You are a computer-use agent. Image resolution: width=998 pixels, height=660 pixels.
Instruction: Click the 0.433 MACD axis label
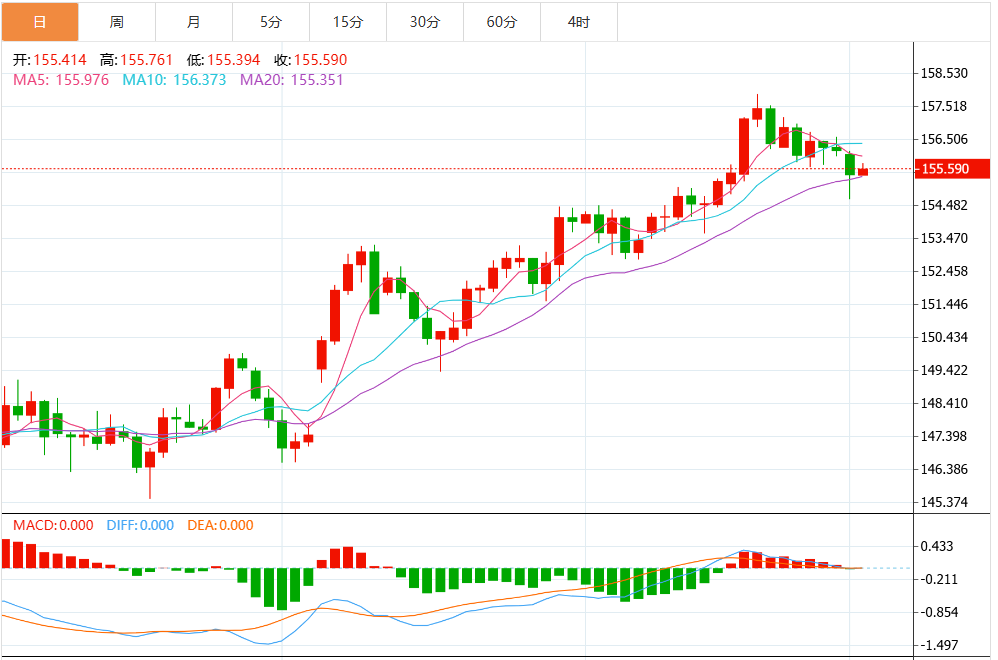[x=937, y=546]
